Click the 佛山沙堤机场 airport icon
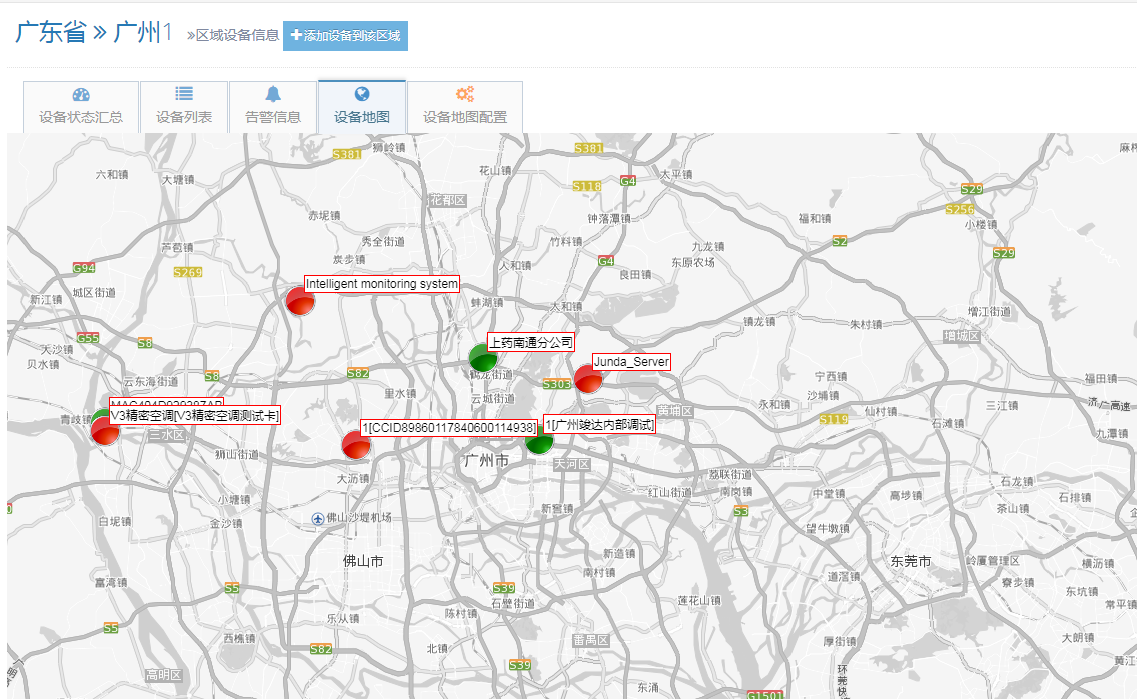This screenshot has width=1137, height=699. pos(318,518)
